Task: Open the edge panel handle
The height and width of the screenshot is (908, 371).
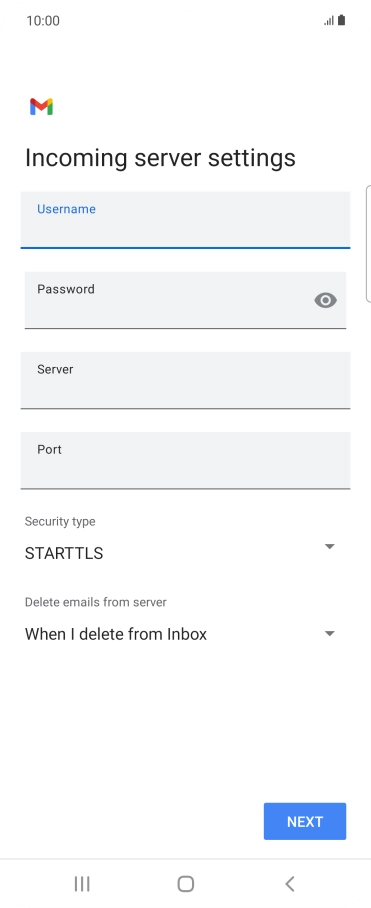Action: pyautogui.click(x=368, y=244)
